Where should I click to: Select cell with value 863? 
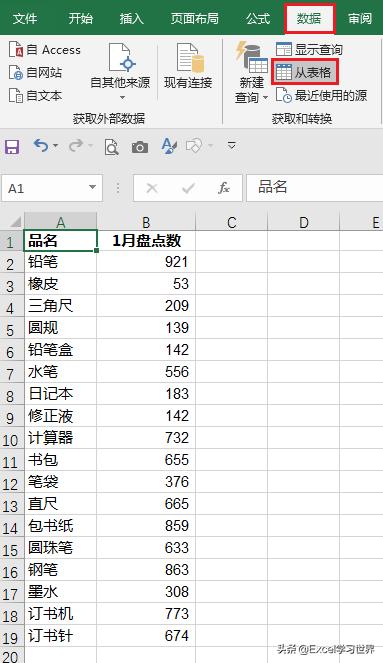(146, 570)
